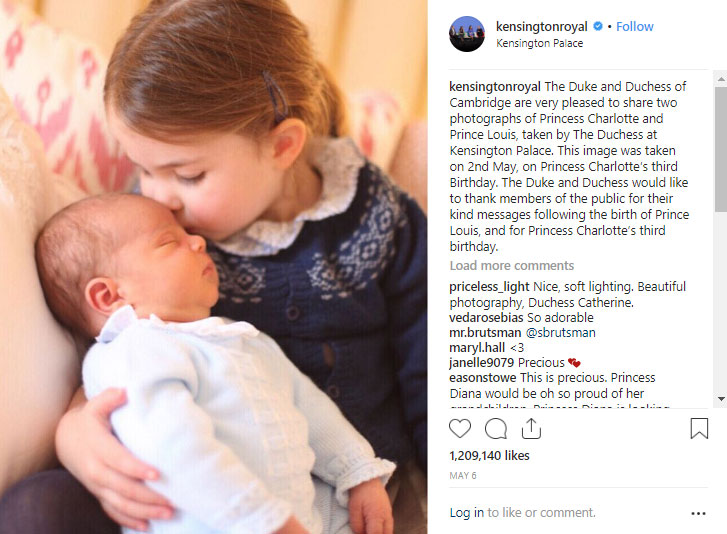Click the kensingtonroyal profile avatar
This screenshot has width=727, height=534.
tap(467, 34)
